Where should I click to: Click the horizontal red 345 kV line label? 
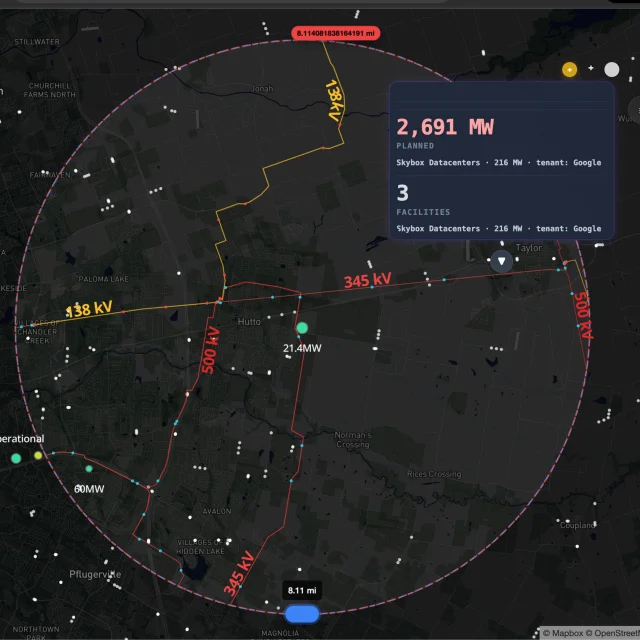click(367, 280)
